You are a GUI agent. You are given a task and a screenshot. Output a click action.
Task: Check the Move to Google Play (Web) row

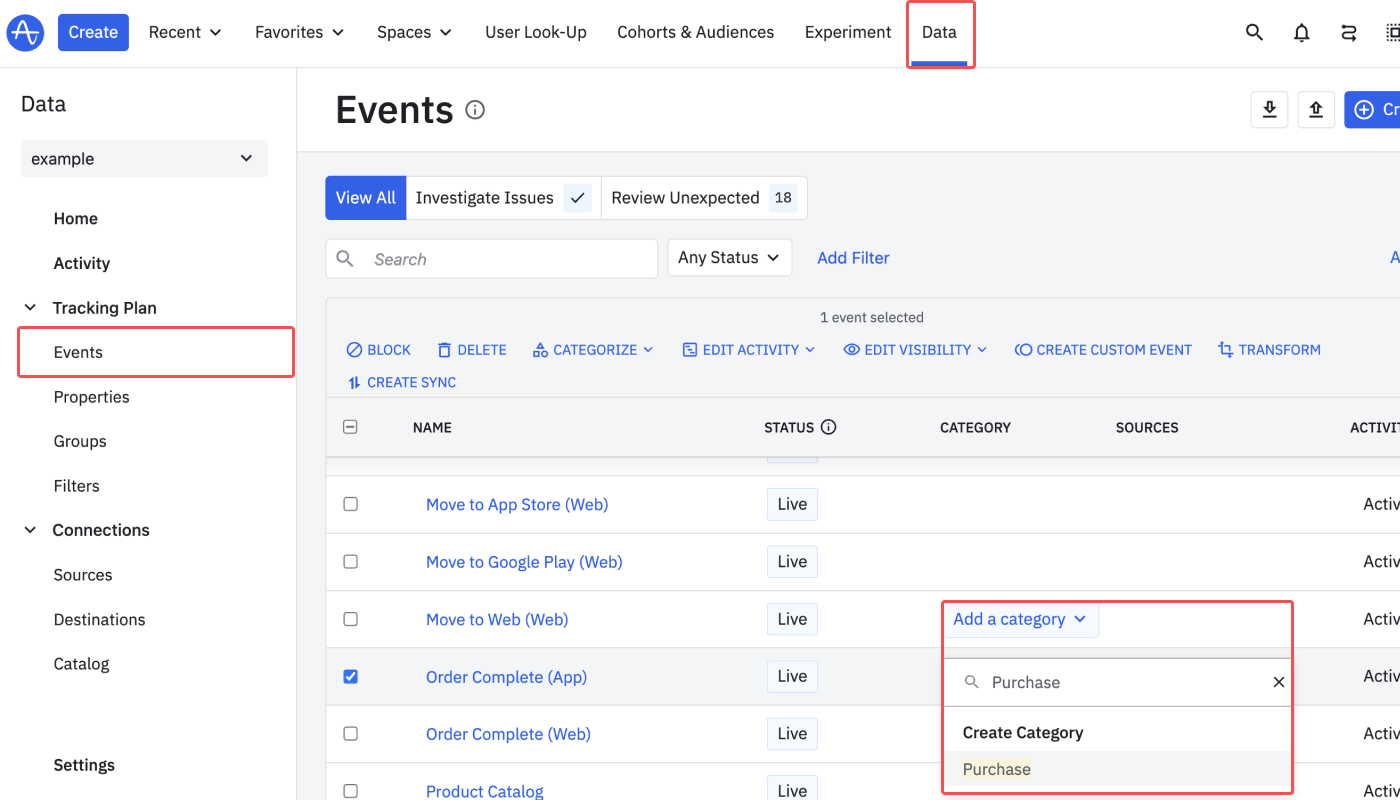click(350, 561)
